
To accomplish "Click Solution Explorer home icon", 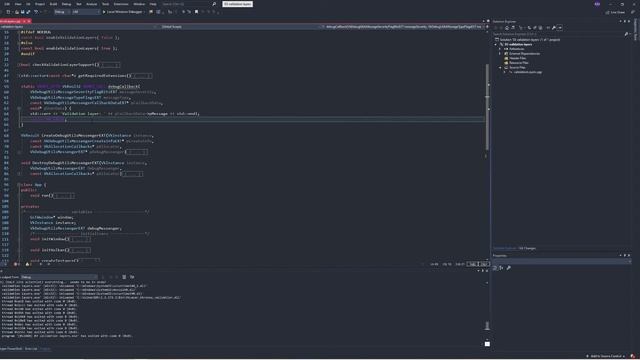I will (507, 28).
